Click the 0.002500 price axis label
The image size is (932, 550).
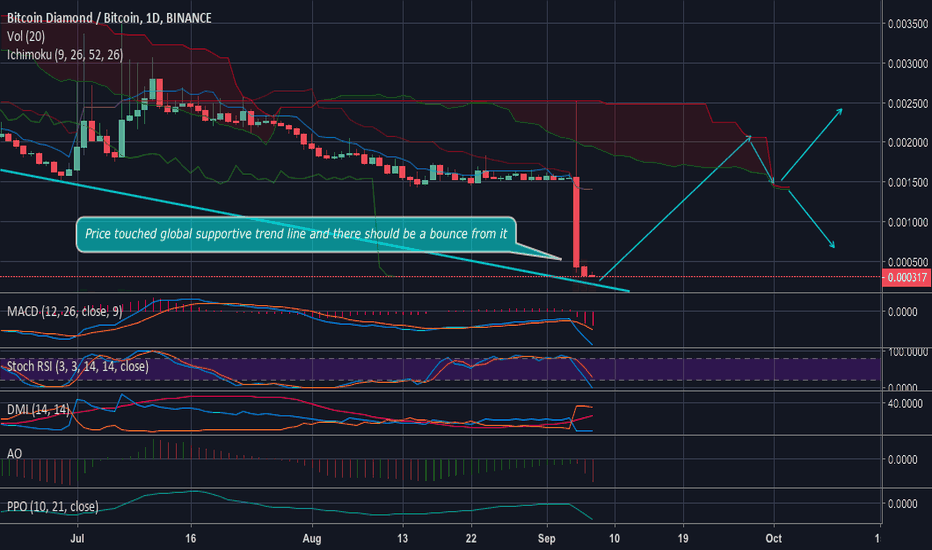908,103
